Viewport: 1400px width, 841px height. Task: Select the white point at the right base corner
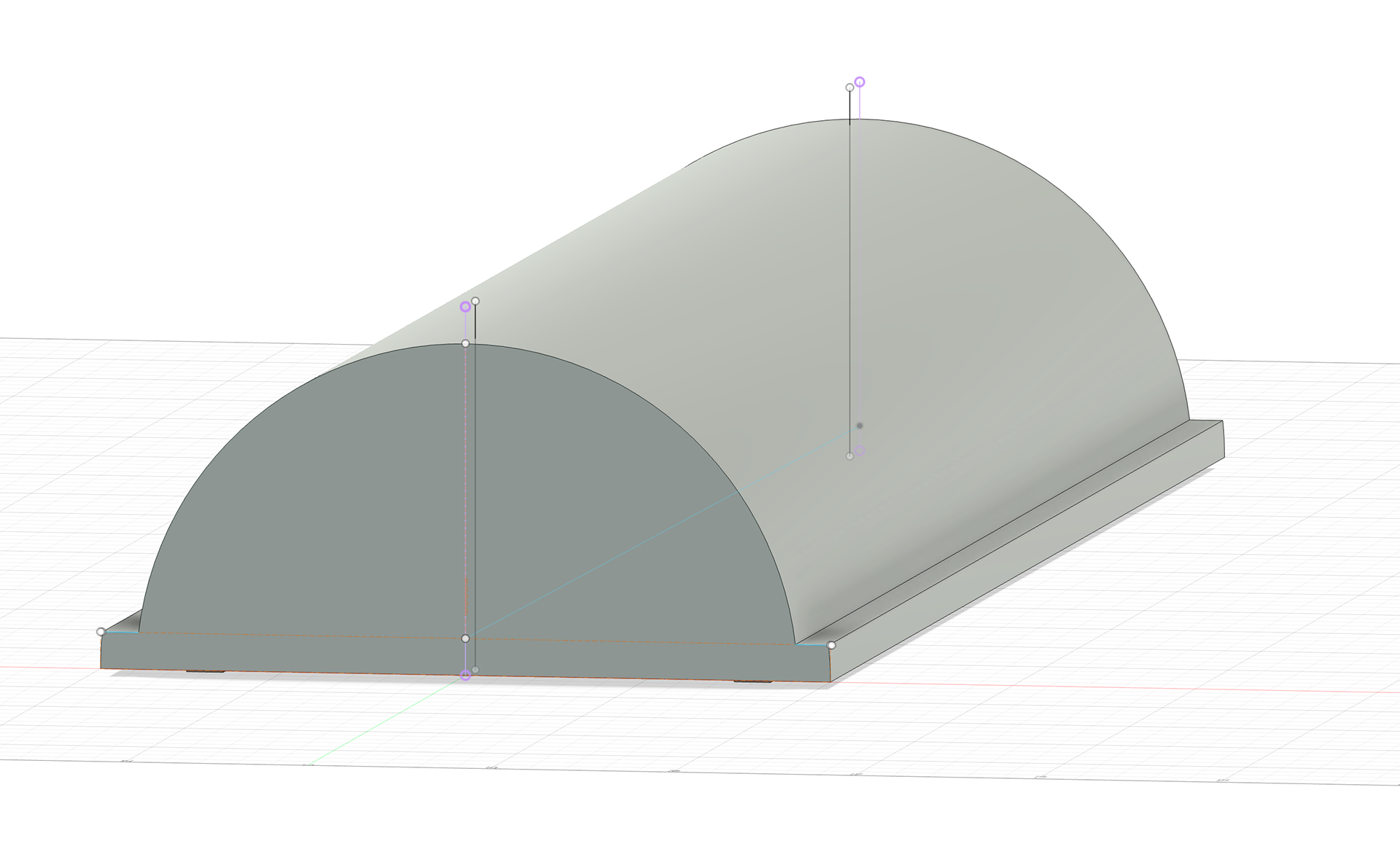click(831, 645)
